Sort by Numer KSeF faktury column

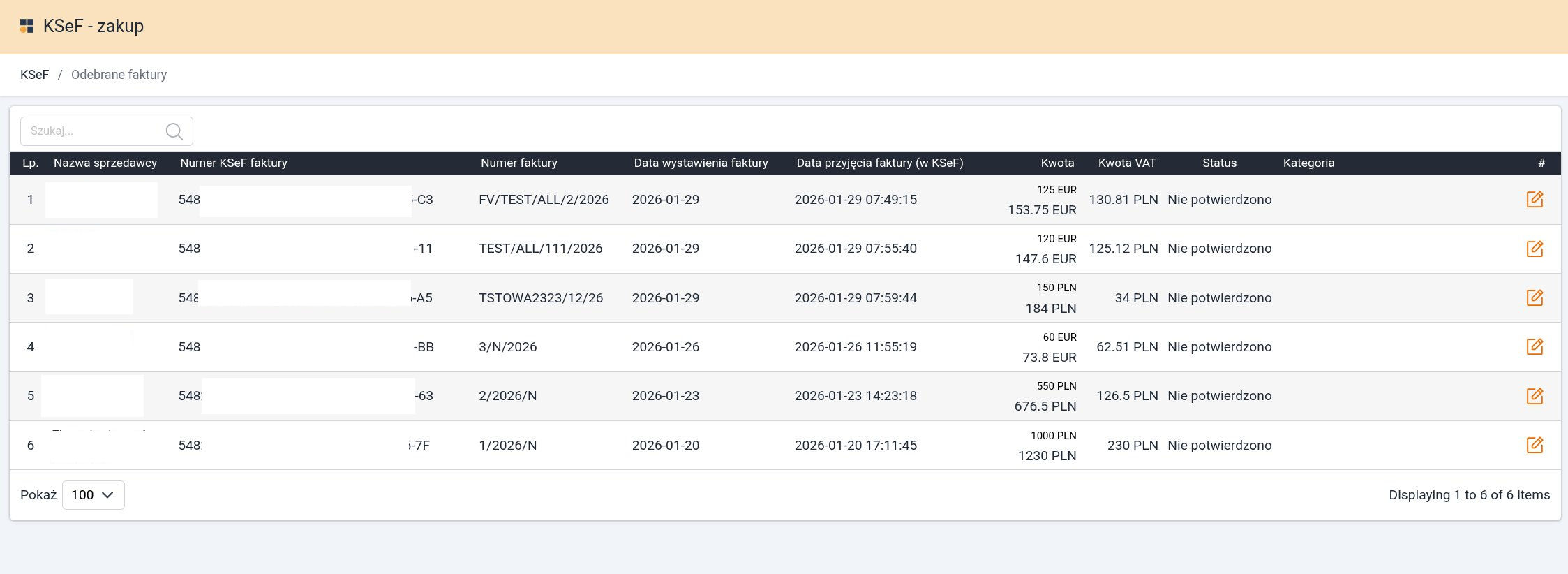[x=234, y=163]
